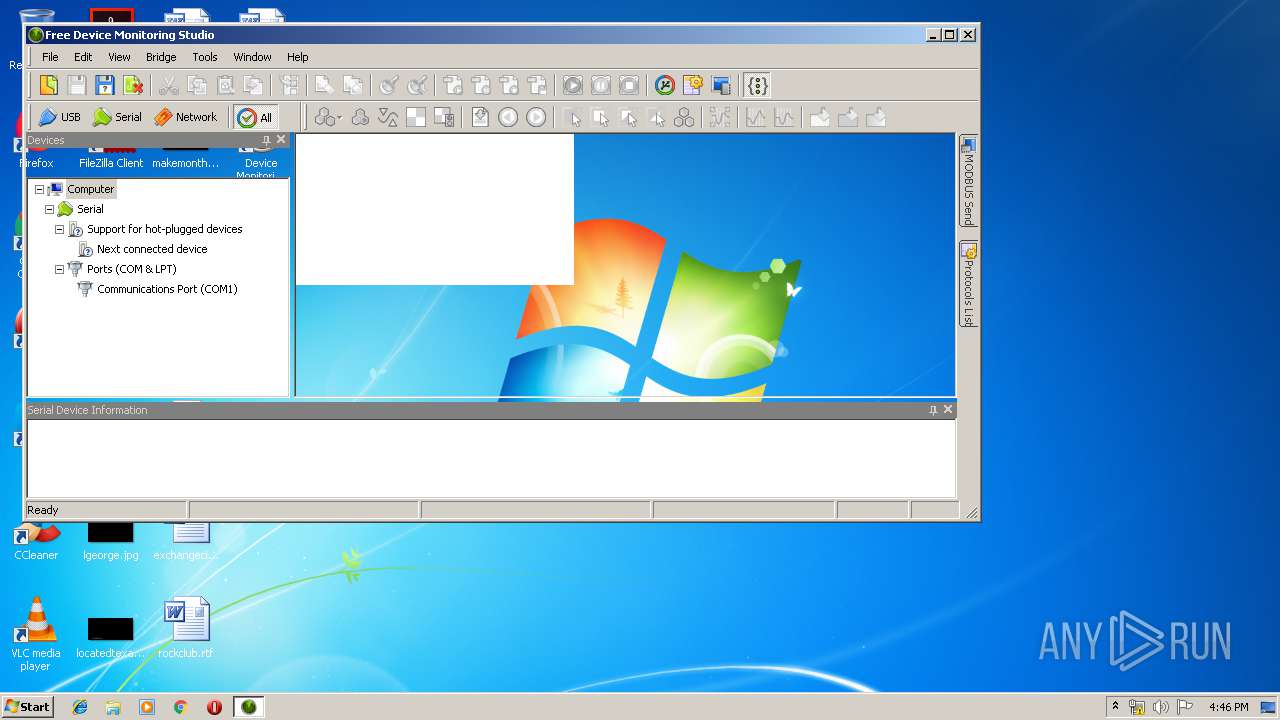Select the Computer tree item

[91, 189]
